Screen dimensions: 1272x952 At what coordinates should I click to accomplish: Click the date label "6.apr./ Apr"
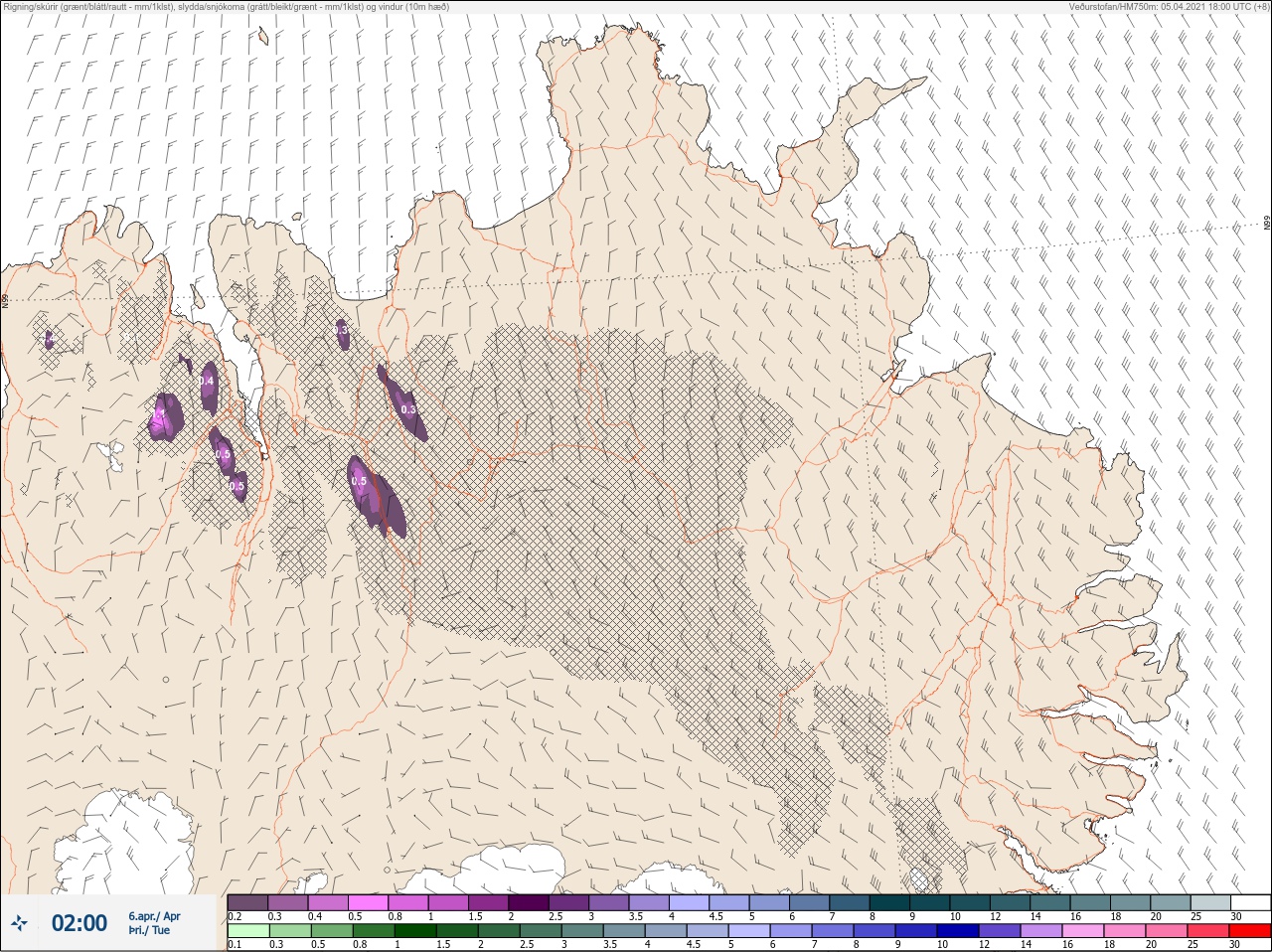[154, 916]
